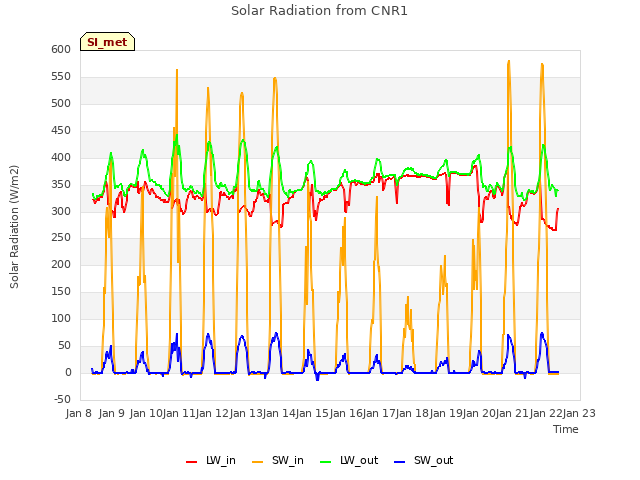640x480 pixels.
Task: Click the 500 y-axis tick label
Action: (x=61, y=103)
